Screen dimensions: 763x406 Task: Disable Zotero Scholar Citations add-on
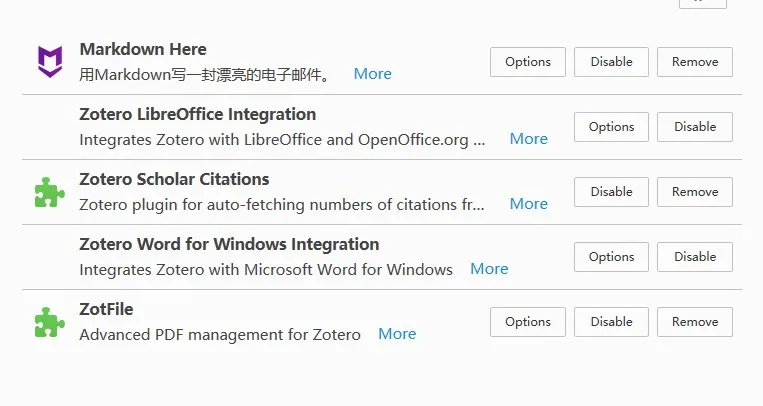(611, 192)
